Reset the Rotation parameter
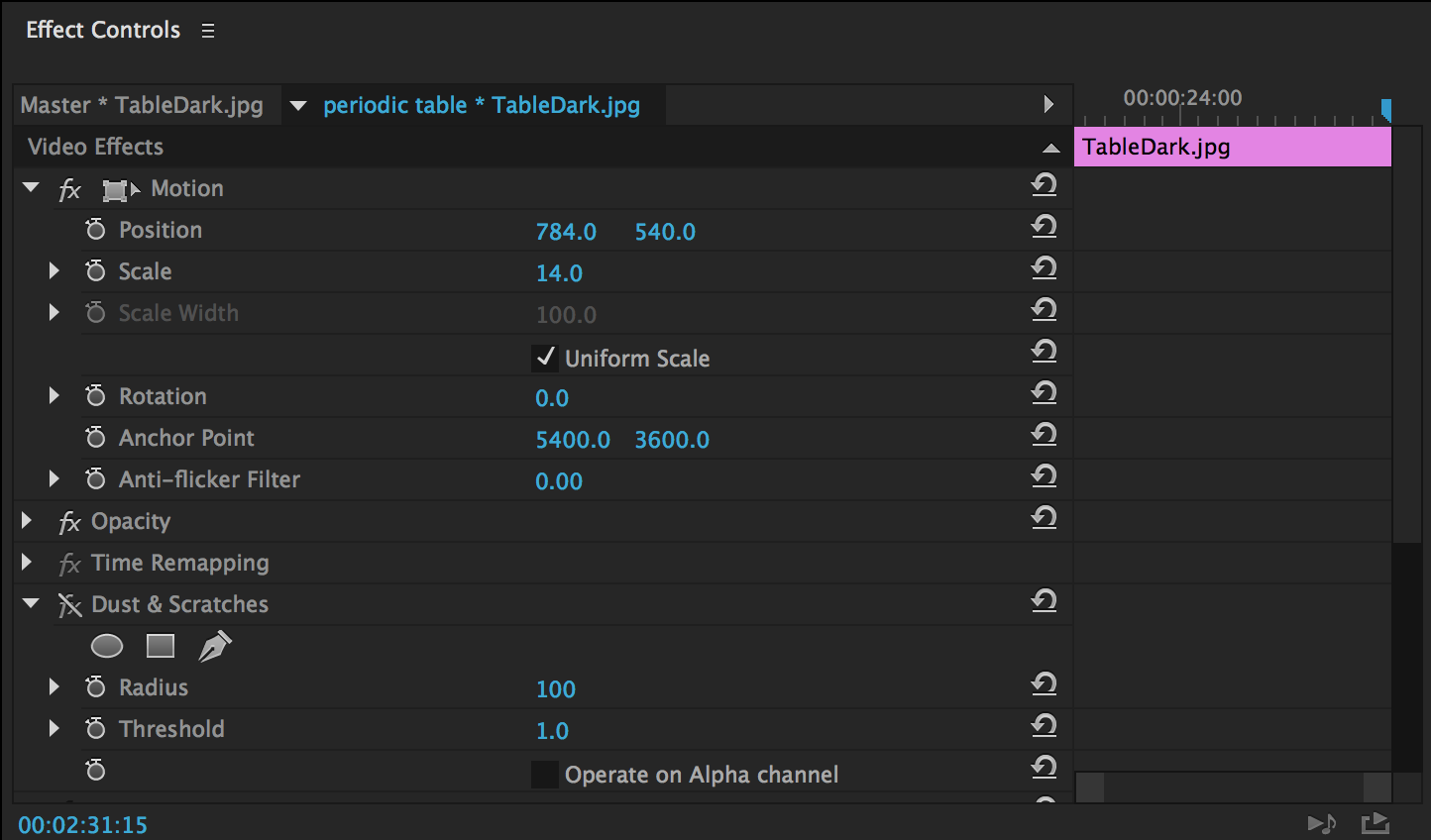Viewport: 1431px width, 840px height. 1044,393
